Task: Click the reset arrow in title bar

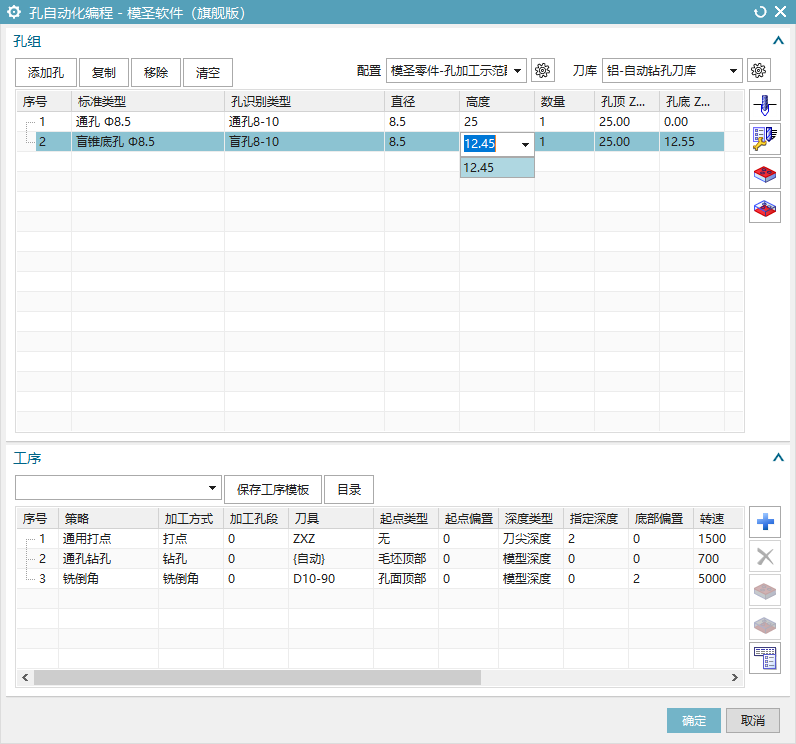Action: point(760,12)
